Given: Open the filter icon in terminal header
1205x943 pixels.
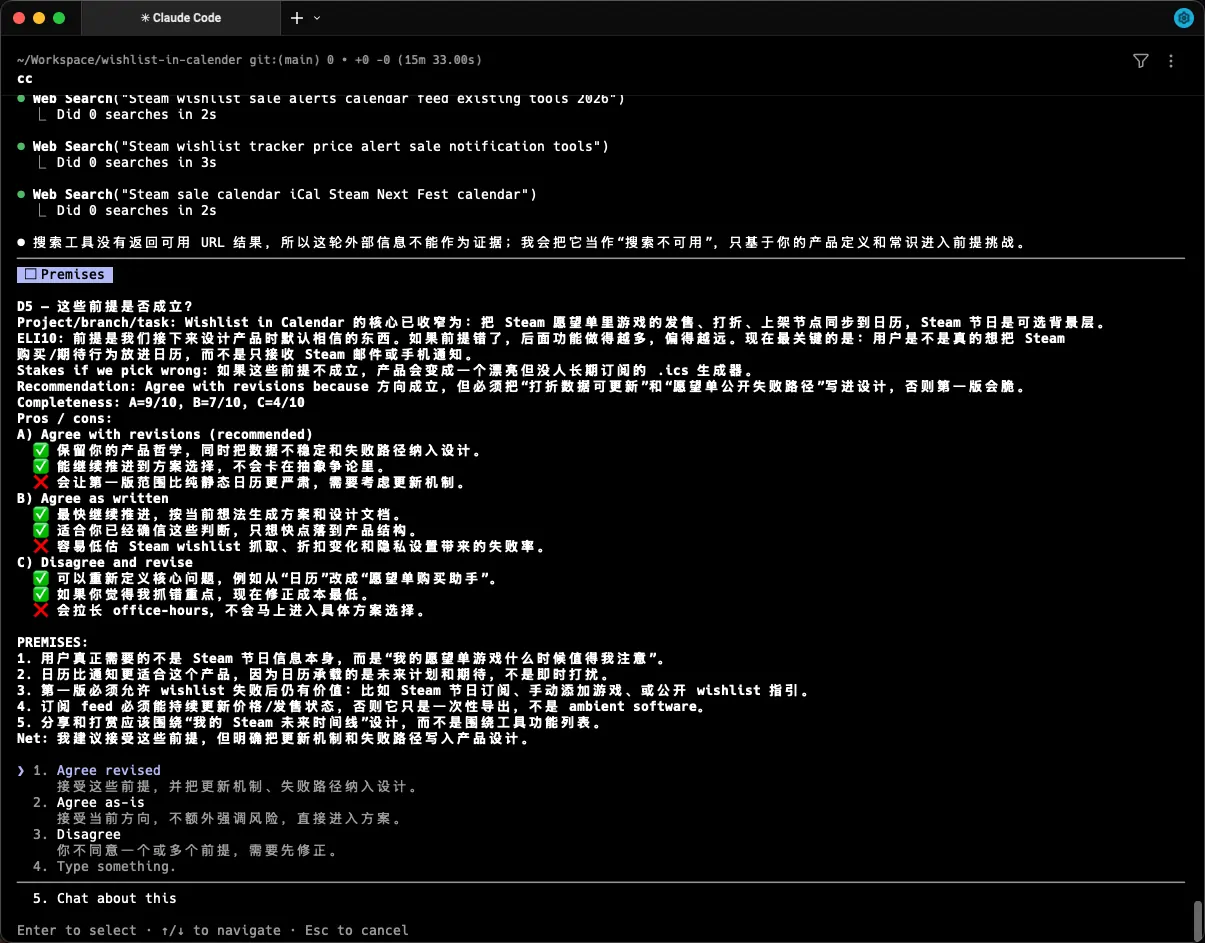Looking at the screenshot, I should [1141, 61].
